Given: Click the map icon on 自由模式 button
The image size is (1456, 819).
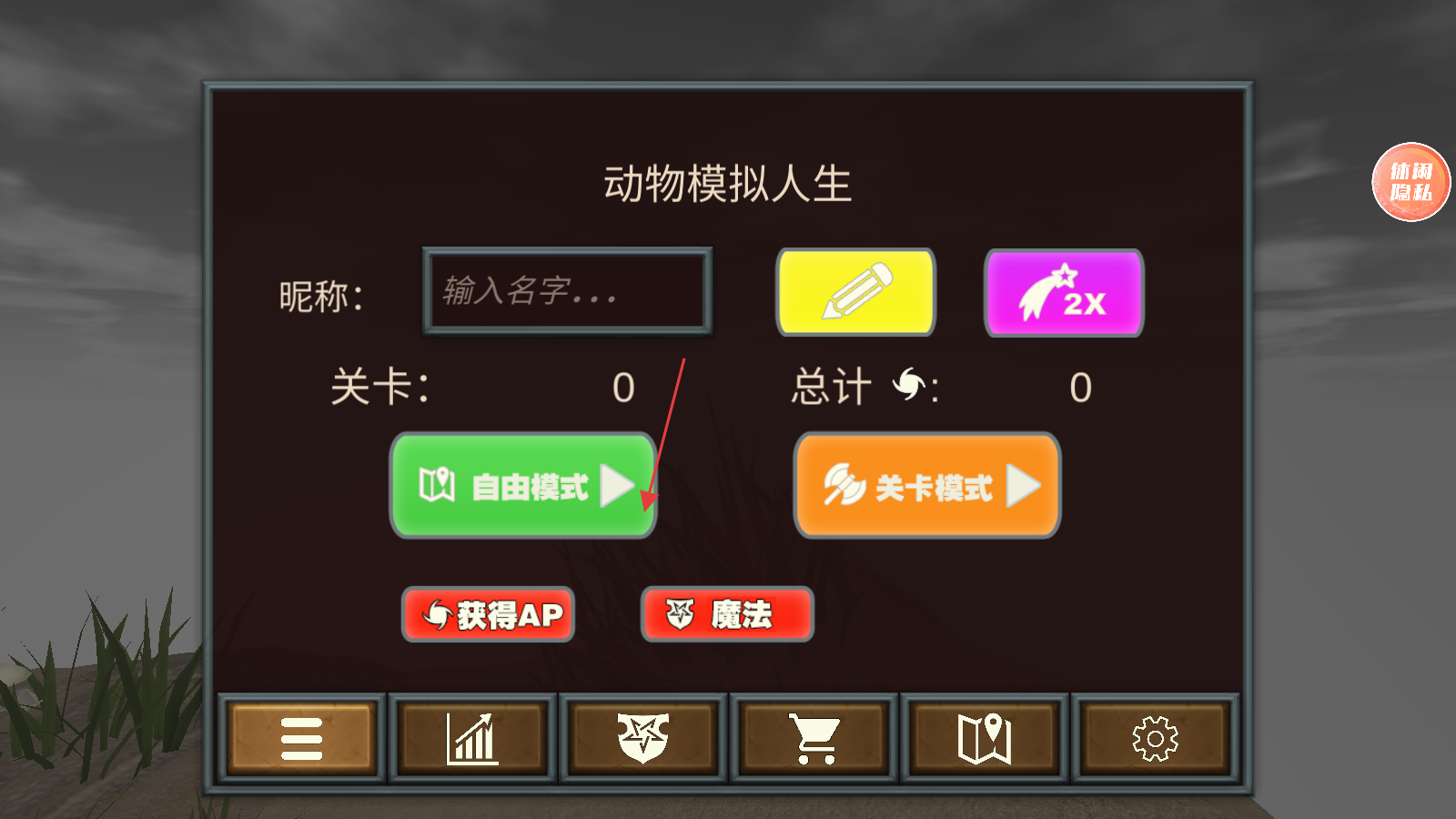Looking at the screenshot, I should [437, 484].
